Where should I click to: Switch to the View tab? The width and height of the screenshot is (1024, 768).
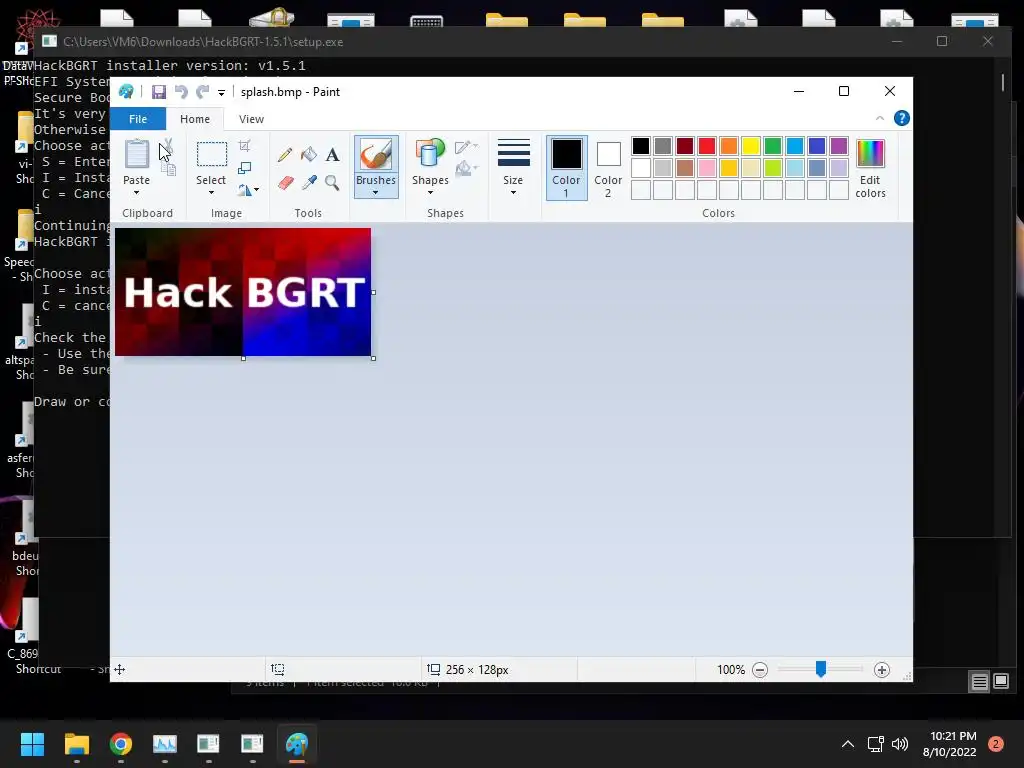(251, 119)
